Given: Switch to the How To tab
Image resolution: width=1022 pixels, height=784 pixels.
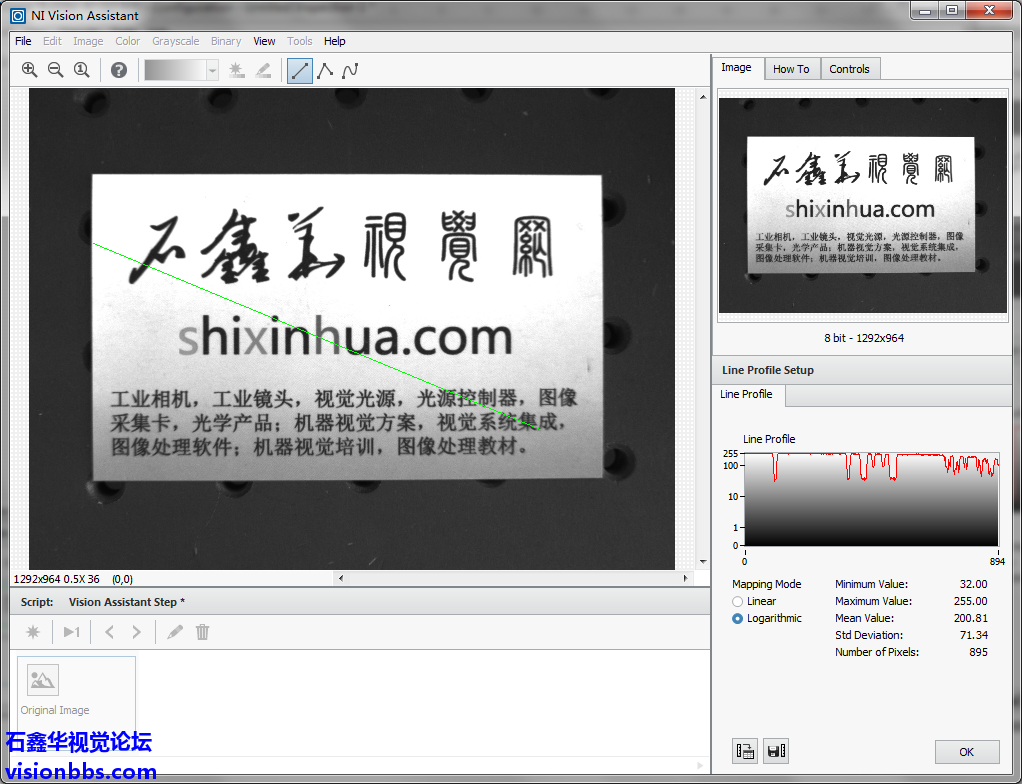Looking at the screenshot, I should point(791,69).
